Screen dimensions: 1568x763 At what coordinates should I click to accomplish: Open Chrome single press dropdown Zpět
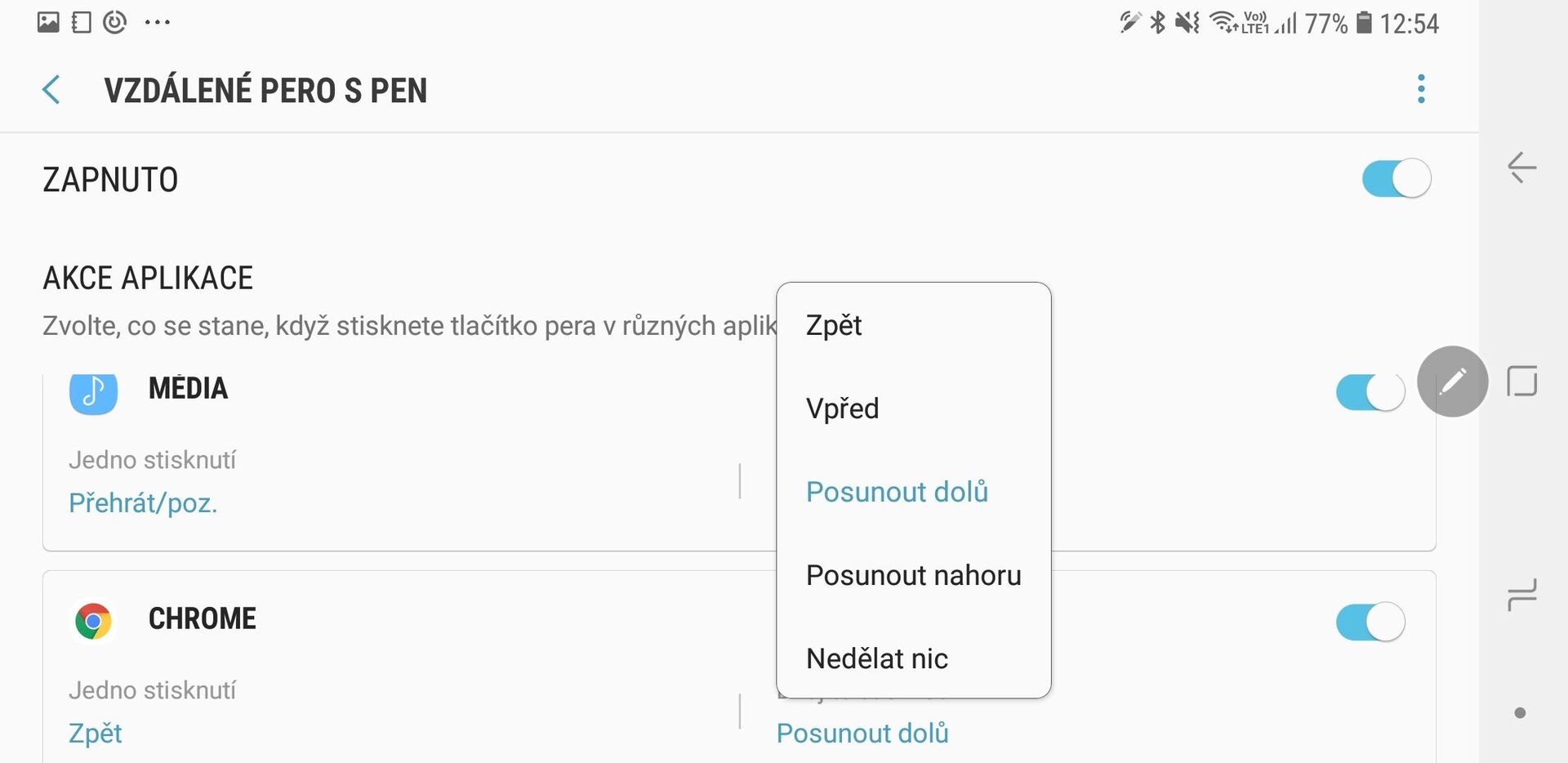click(96, 734)
